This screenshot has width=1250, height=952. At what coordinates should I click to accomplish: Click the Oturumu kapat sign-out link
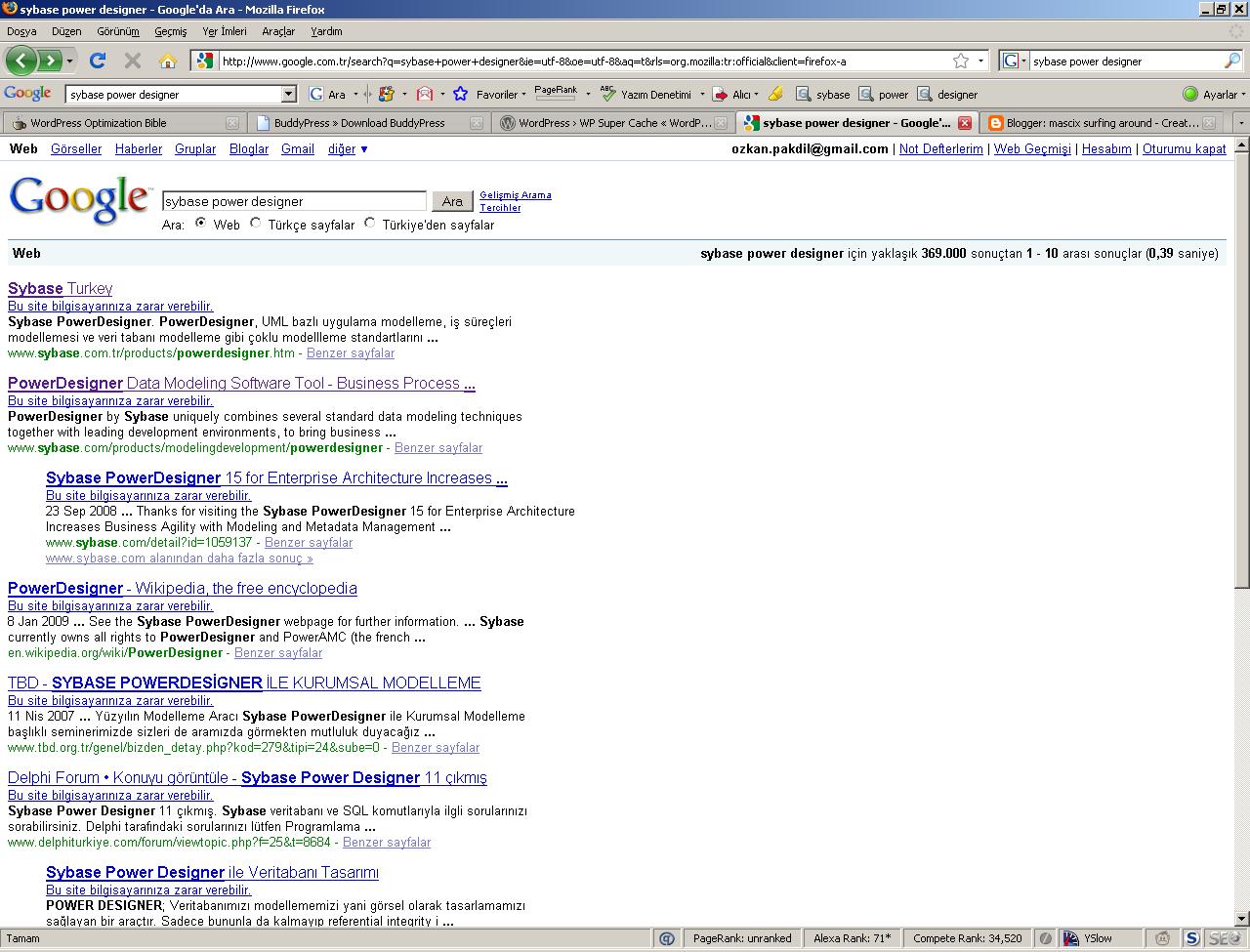coord(1184,148)
